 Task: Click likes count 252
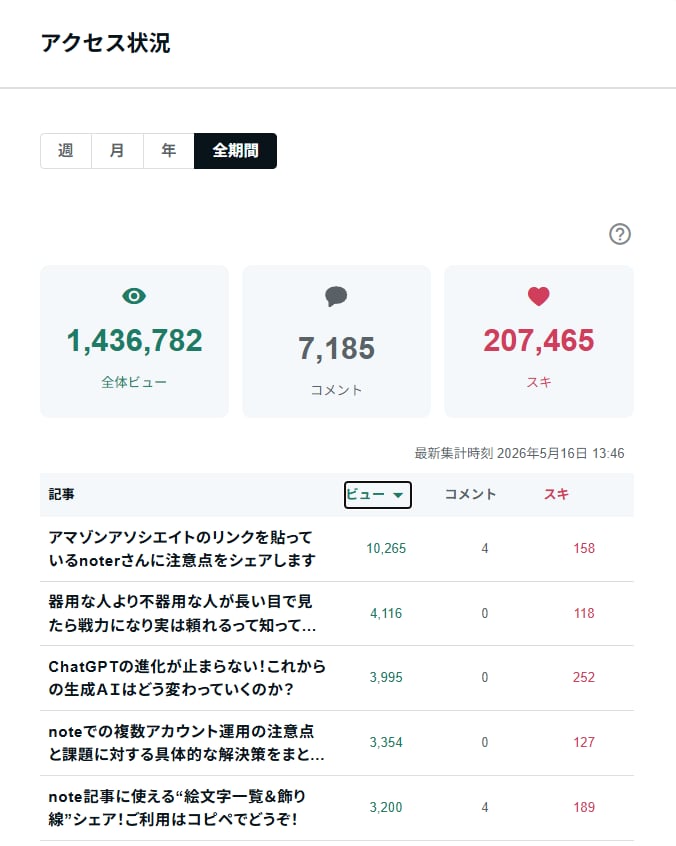pyautogui.click(x=584, y=678)
